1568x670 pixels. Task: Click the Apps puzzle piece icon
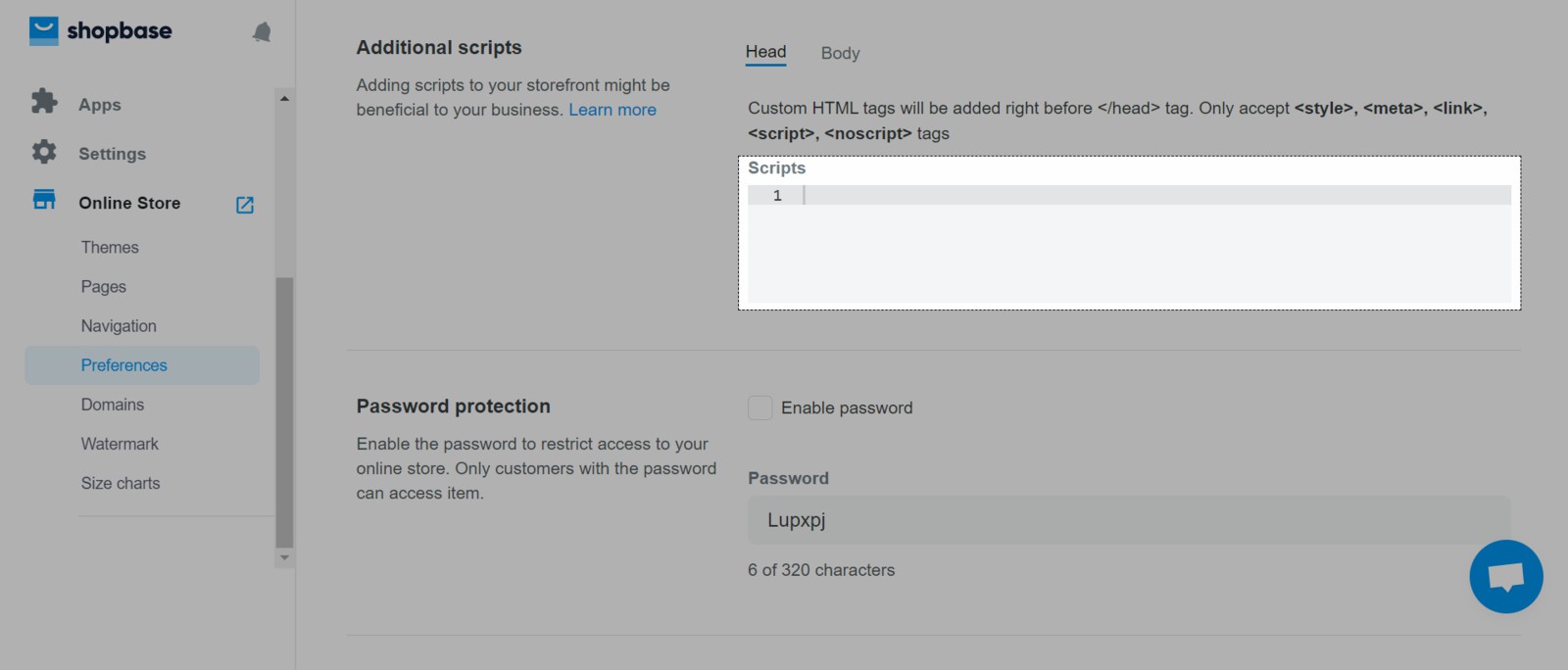pyautogui.click(x=44, y=102)
